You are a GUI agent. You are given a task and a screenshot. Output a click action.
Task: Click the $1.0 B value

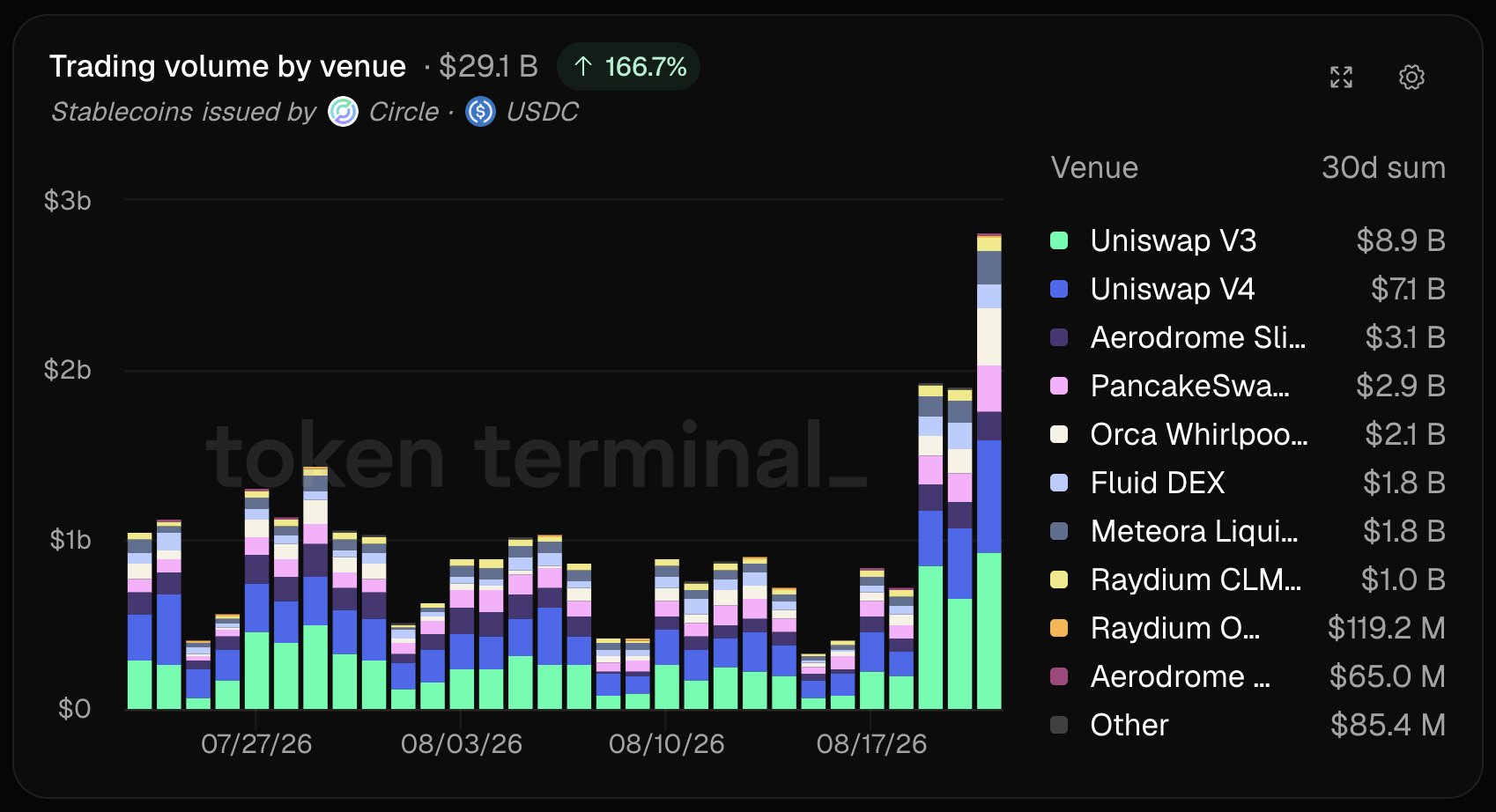tap(1403, 579)
